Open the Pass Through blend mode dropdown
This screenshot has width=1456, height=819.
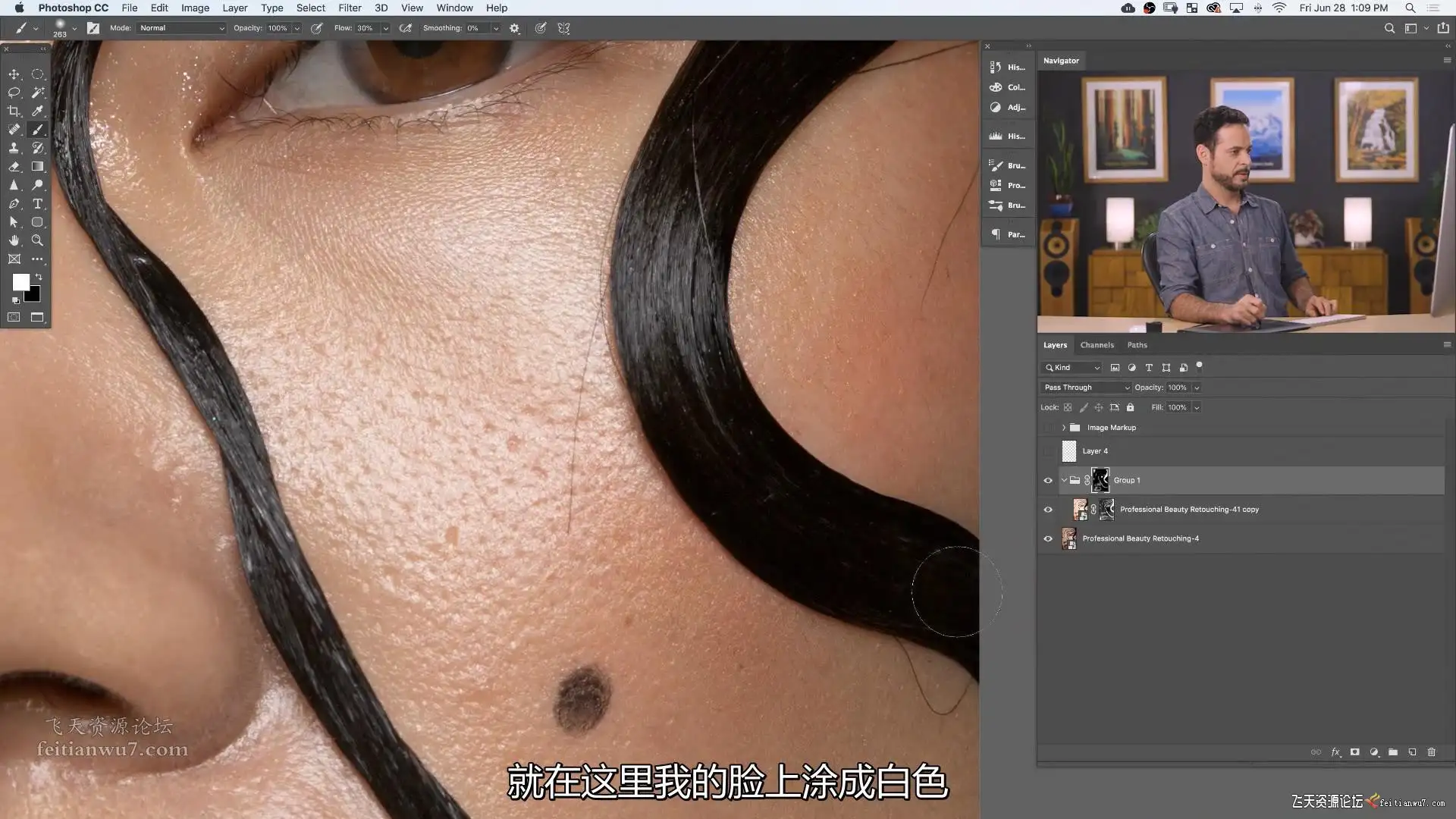tap(1086, 388)
